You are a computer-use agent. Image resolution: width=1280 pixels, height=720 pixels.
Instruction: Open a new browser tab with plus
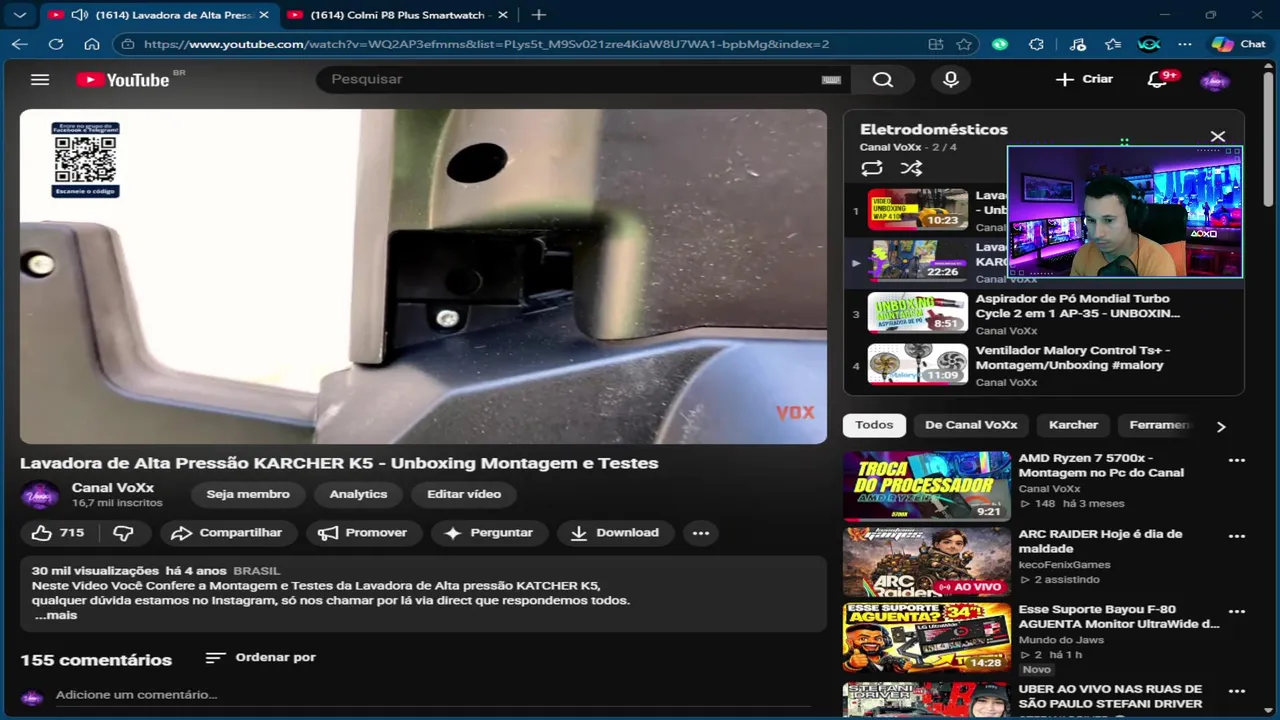tap(538, 15)
